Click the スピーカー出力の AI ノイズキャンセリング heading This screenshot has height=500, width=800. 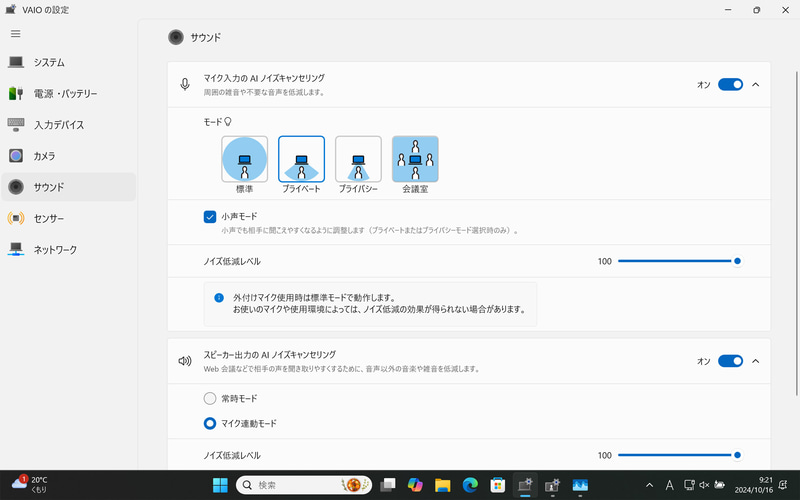270,355
